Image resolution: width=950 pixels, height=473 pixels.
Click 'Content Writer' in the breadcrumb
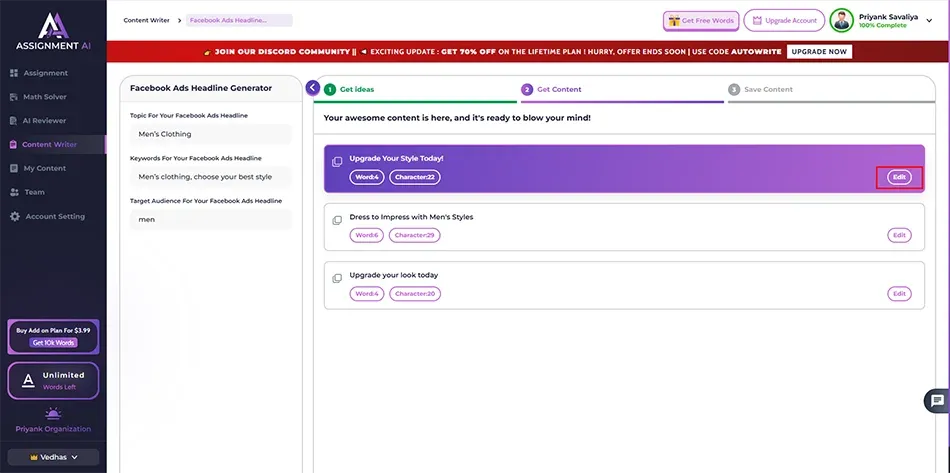(x=146, y=20)
